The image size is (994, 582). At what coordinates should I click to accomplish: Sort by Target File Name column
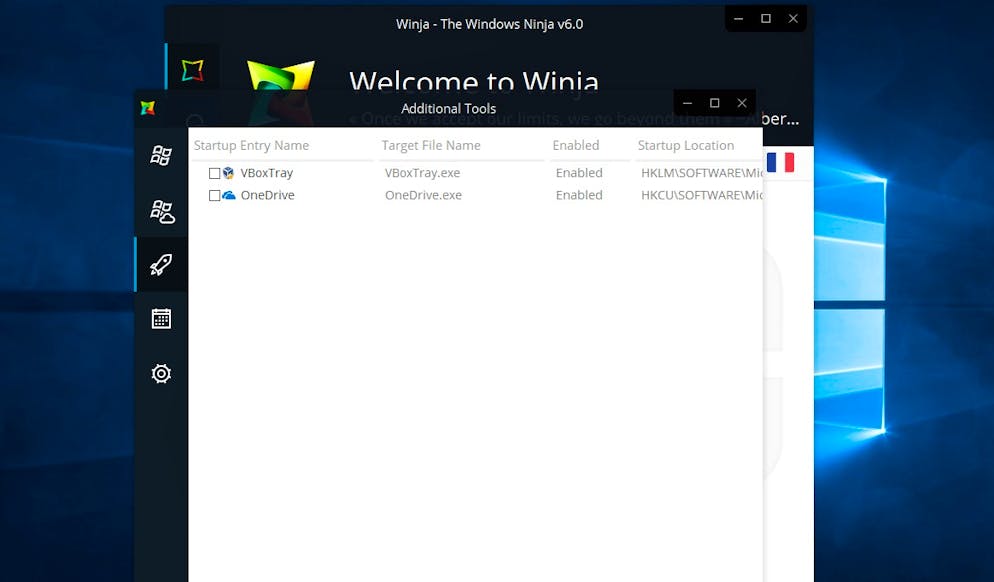[431, 145]
